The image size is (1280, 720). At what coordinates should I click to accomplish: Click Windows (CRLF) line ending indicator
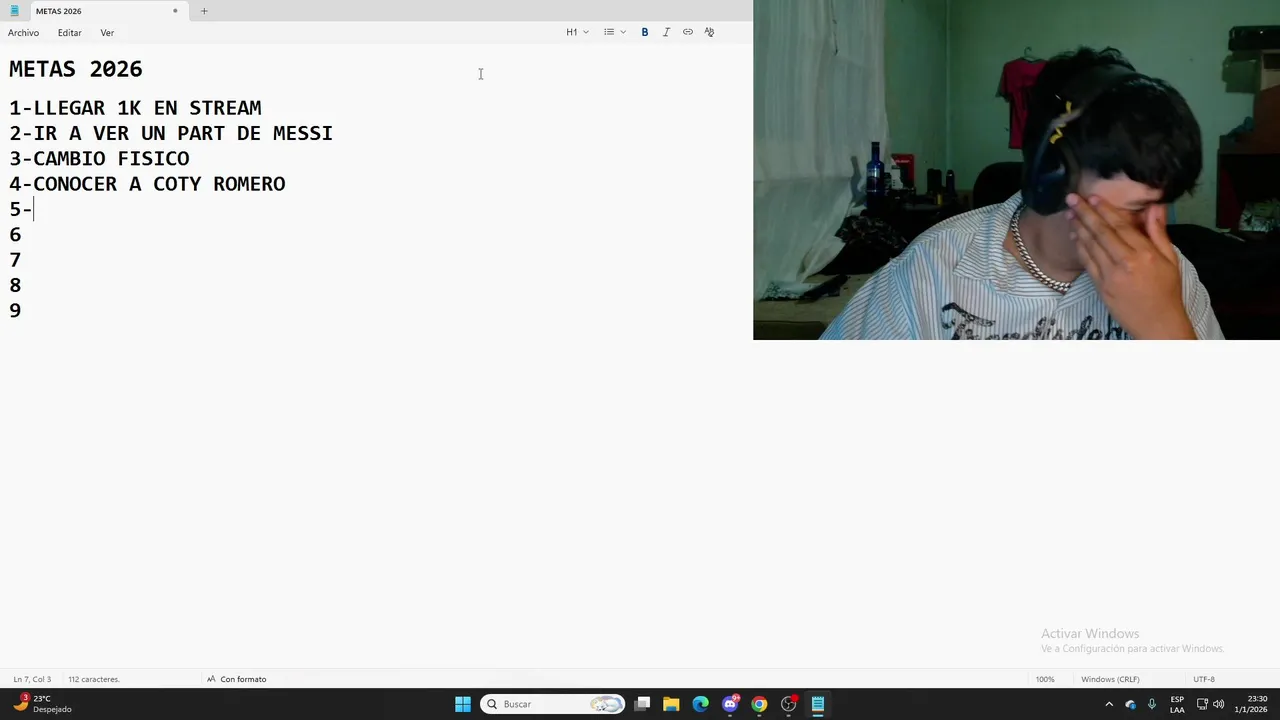[1110, 679]
